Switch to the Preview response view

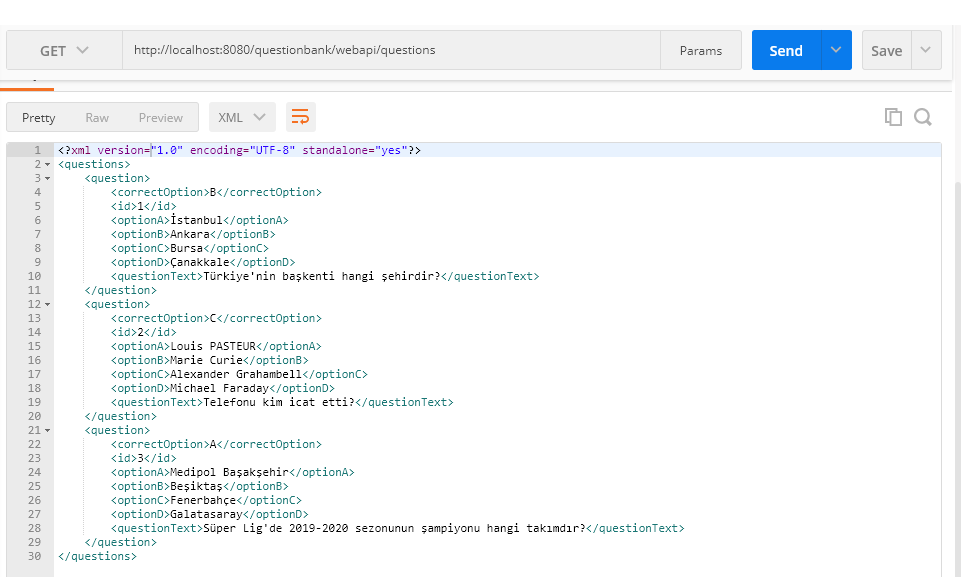coord(161,116)
